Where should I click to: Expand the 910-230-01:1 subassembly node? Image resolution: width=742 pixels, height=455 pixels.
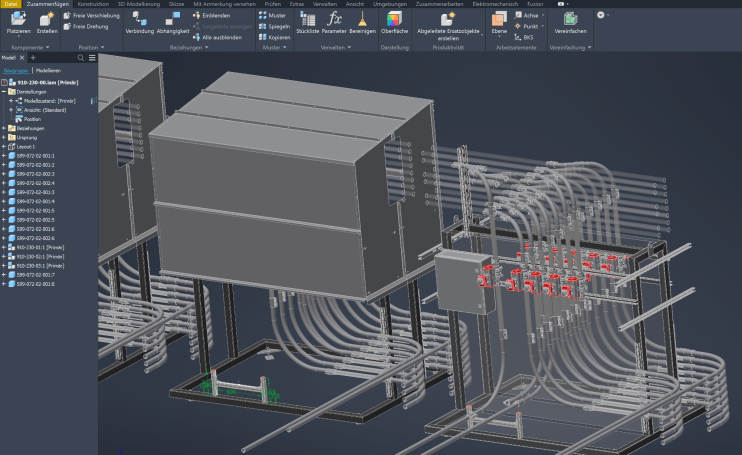pos(4,247)
